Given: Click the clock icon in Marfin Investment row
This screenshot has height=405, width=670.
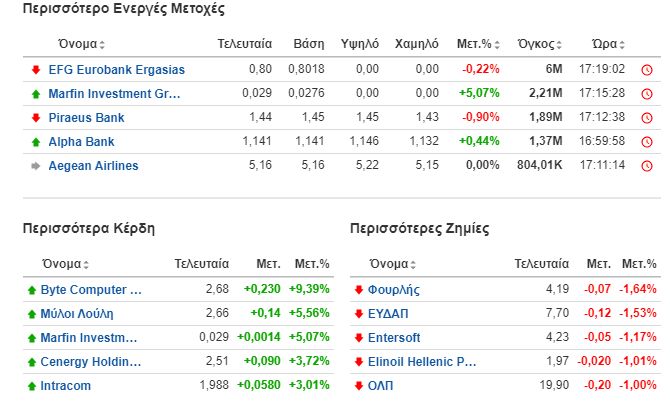Looking at the screenshot, I should 647,94.
